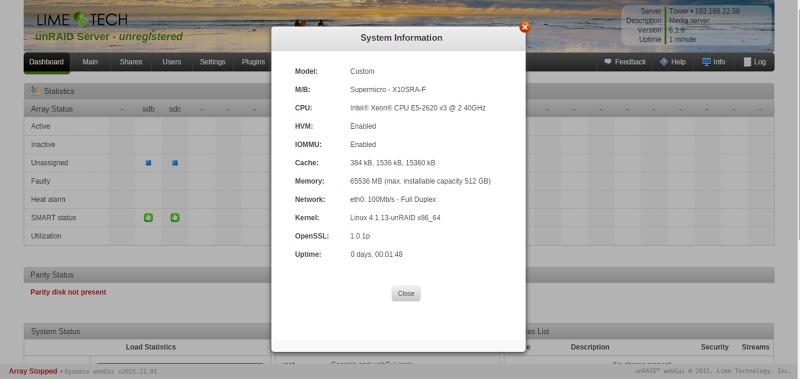Click the Lime Tech logo
The width and height of the screenshot is (800, 379).
pyautogui.click(x=82, y=20)
